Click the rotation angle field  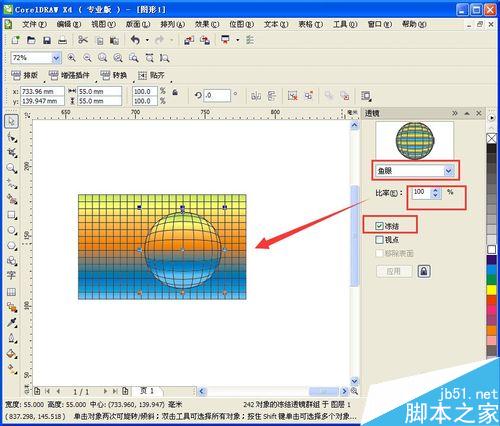[x=217, y=95]
